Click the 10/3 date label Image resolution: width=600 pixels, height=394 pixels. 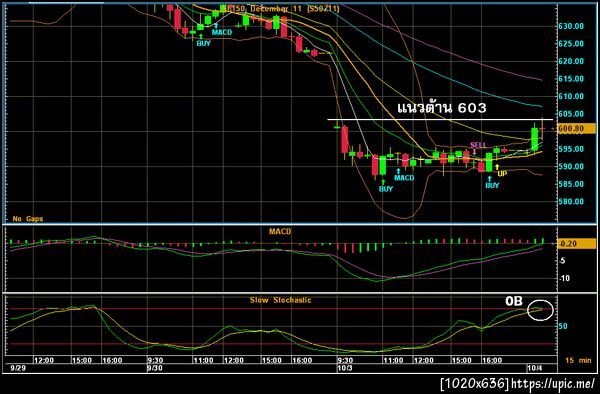point(344,368)
